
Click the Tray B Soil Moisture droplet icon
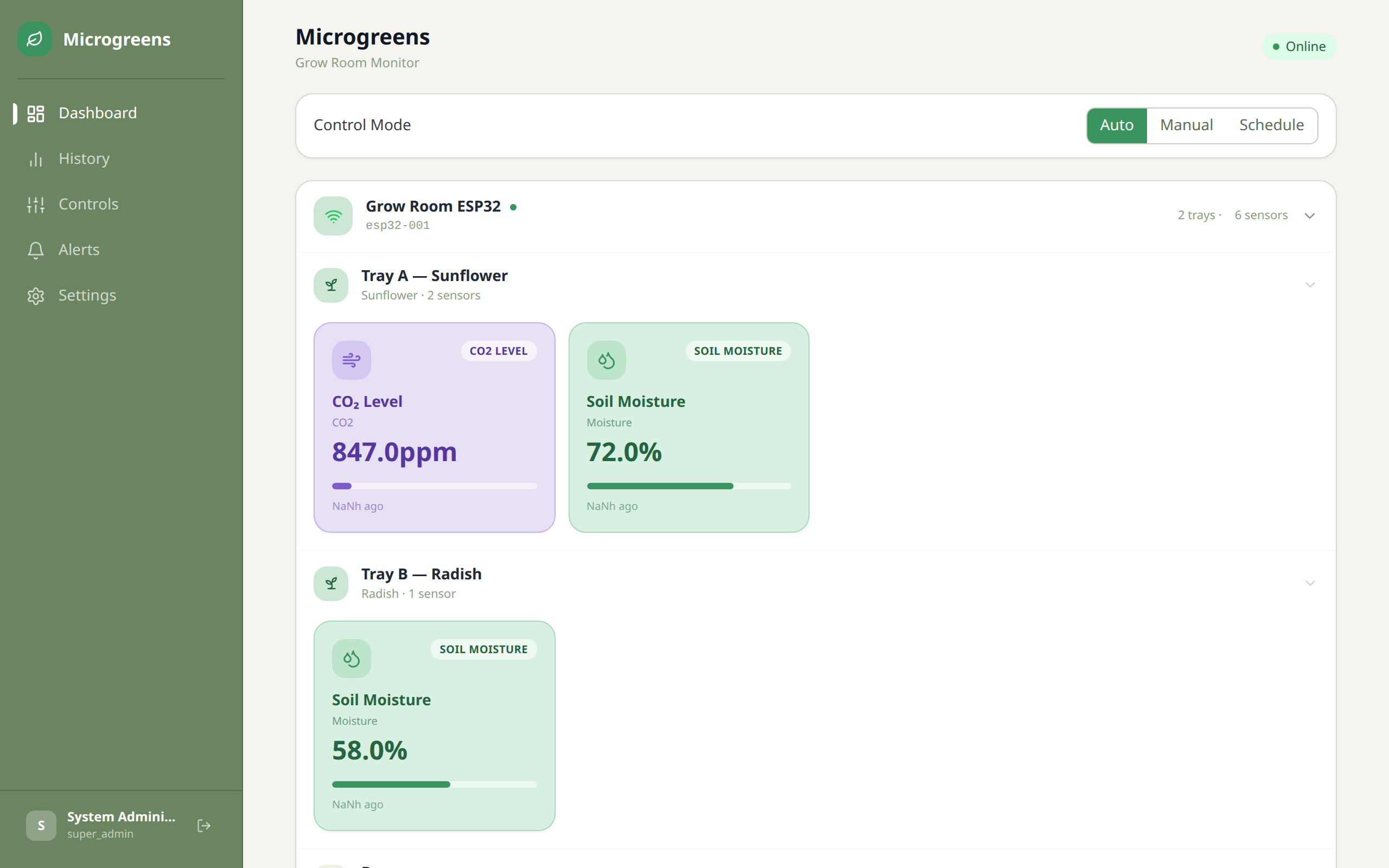coord(351,659)
